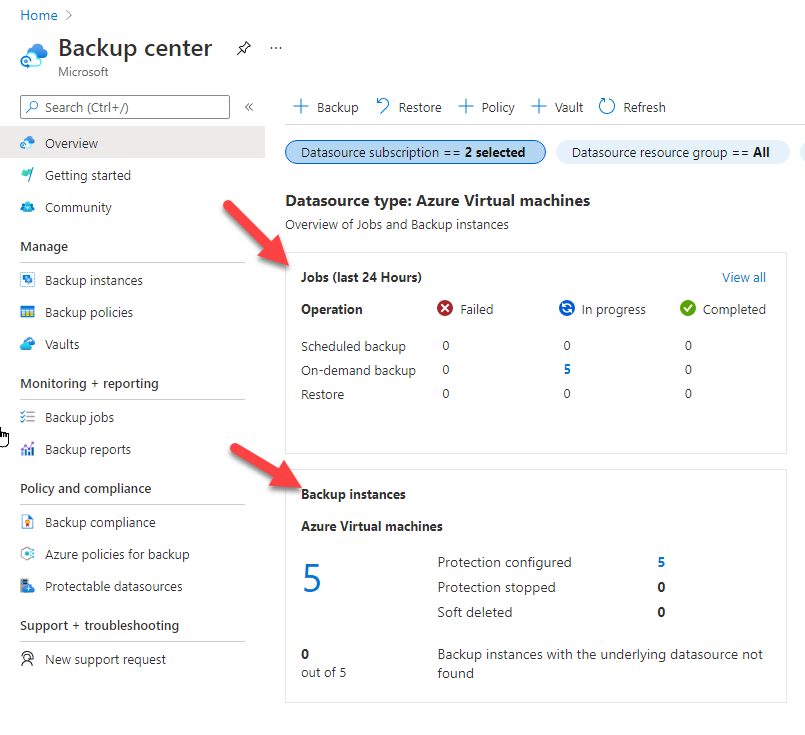Click the Backup jobs checklist icon
Viewport: 805px width, 735px height.
27,417
